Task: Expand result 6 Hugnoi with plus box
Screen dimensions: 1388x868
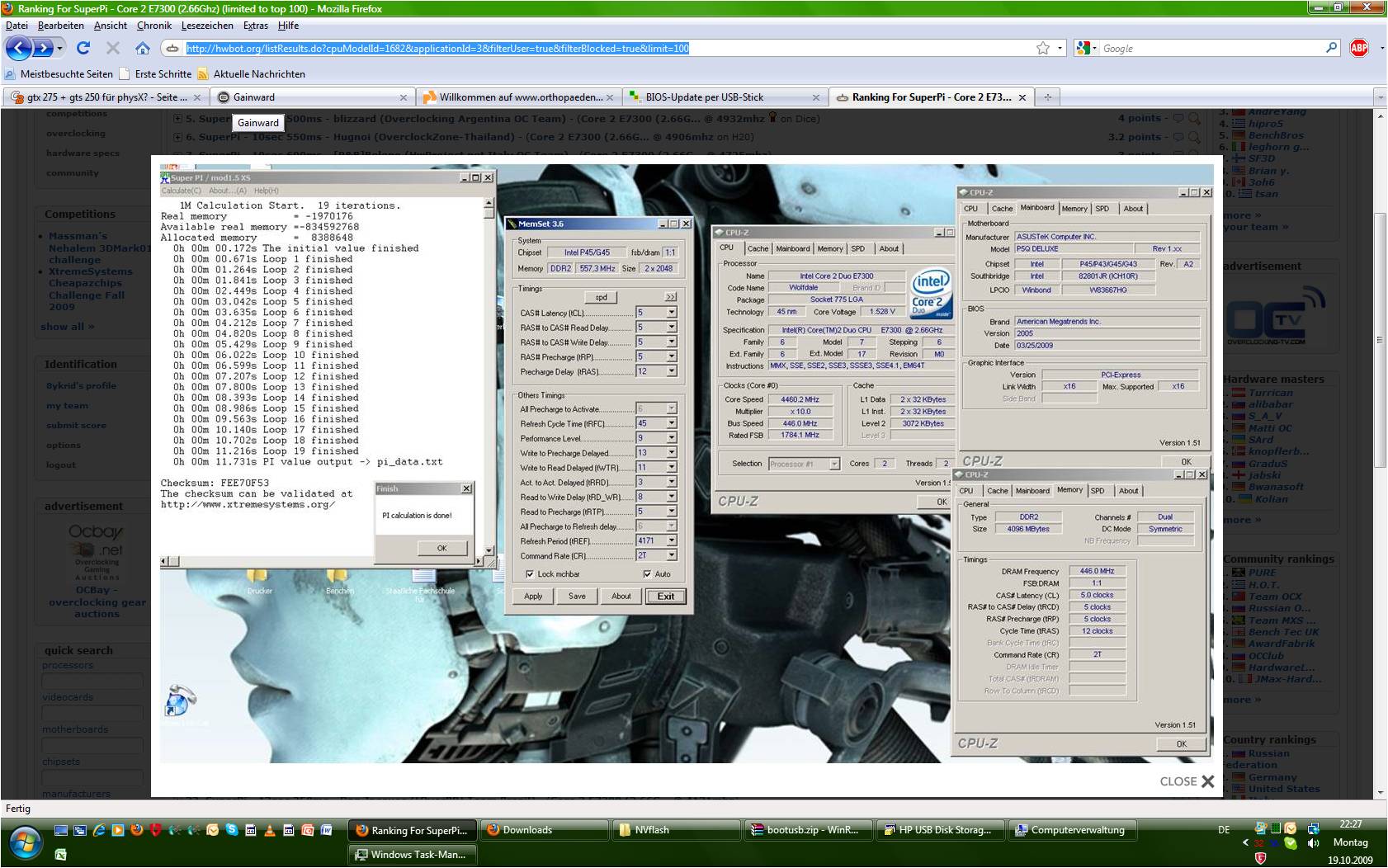Action: (x=177, y=137)
